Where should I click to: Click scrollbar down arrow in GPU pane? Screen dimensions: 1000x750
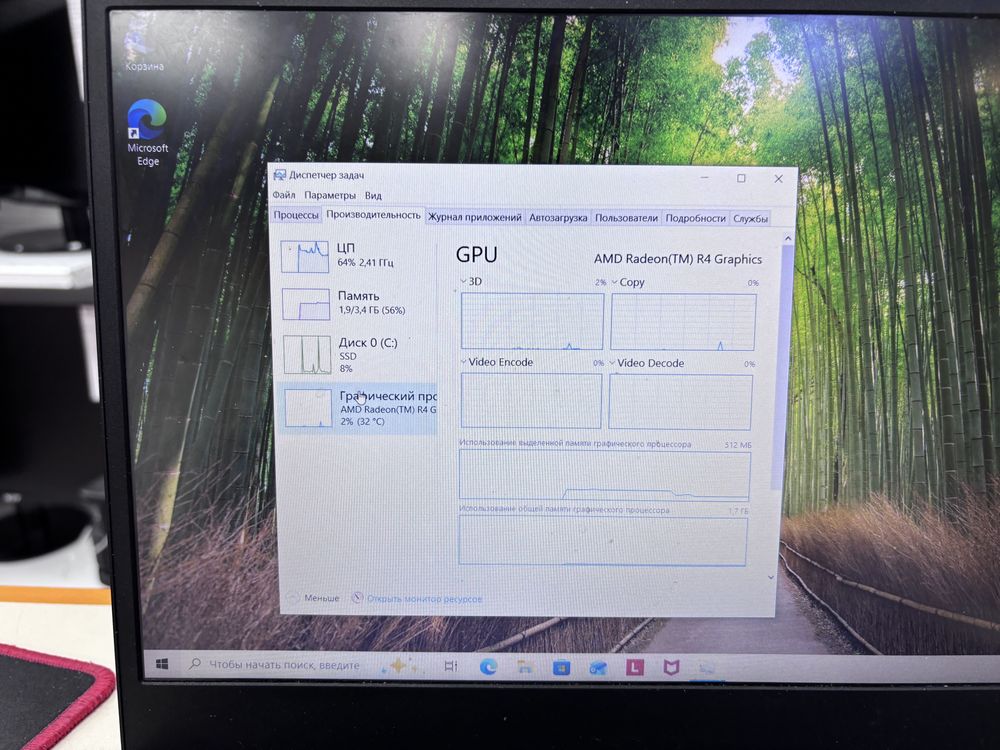coord(771,577)
